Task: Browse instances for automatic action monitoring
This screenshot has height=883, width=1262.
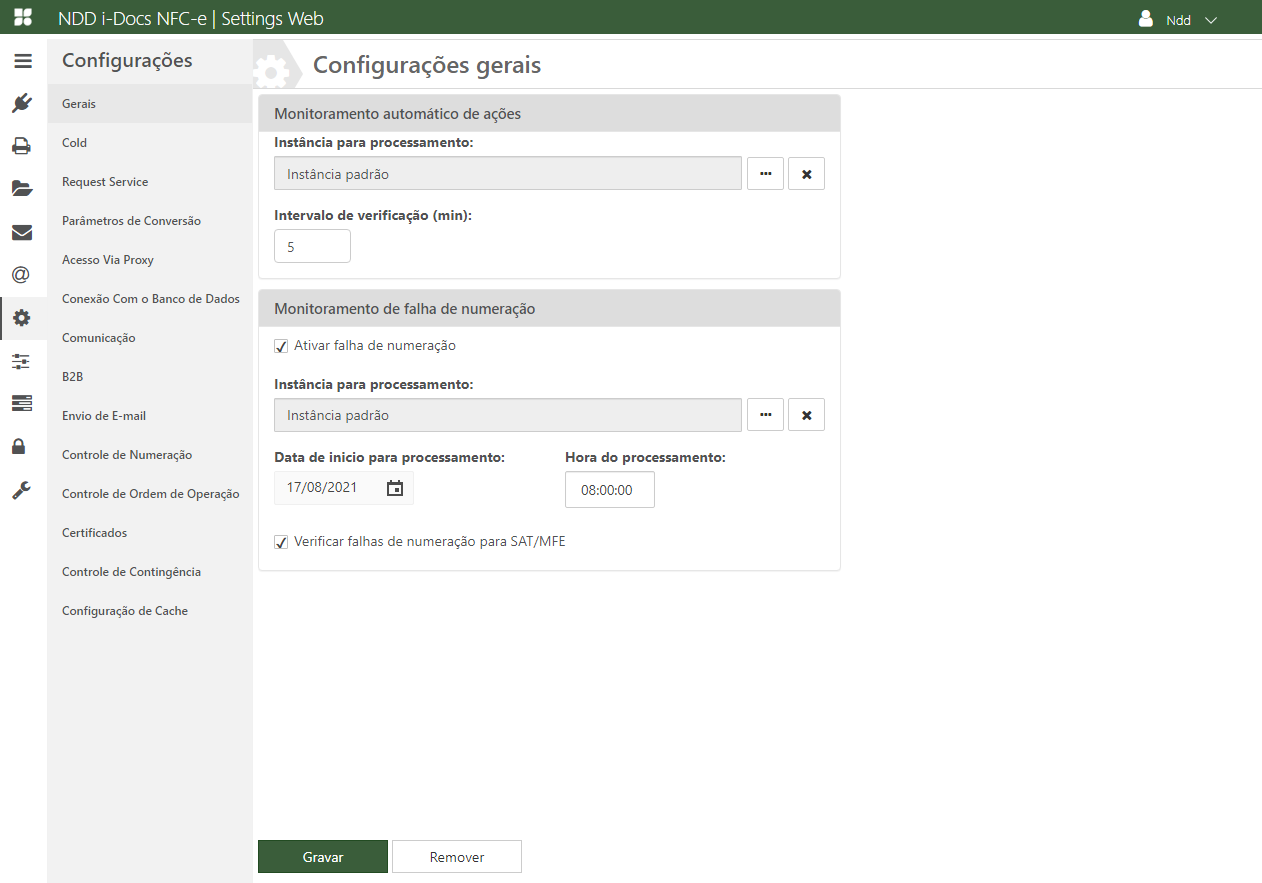Action: click(x=765, y=174)
